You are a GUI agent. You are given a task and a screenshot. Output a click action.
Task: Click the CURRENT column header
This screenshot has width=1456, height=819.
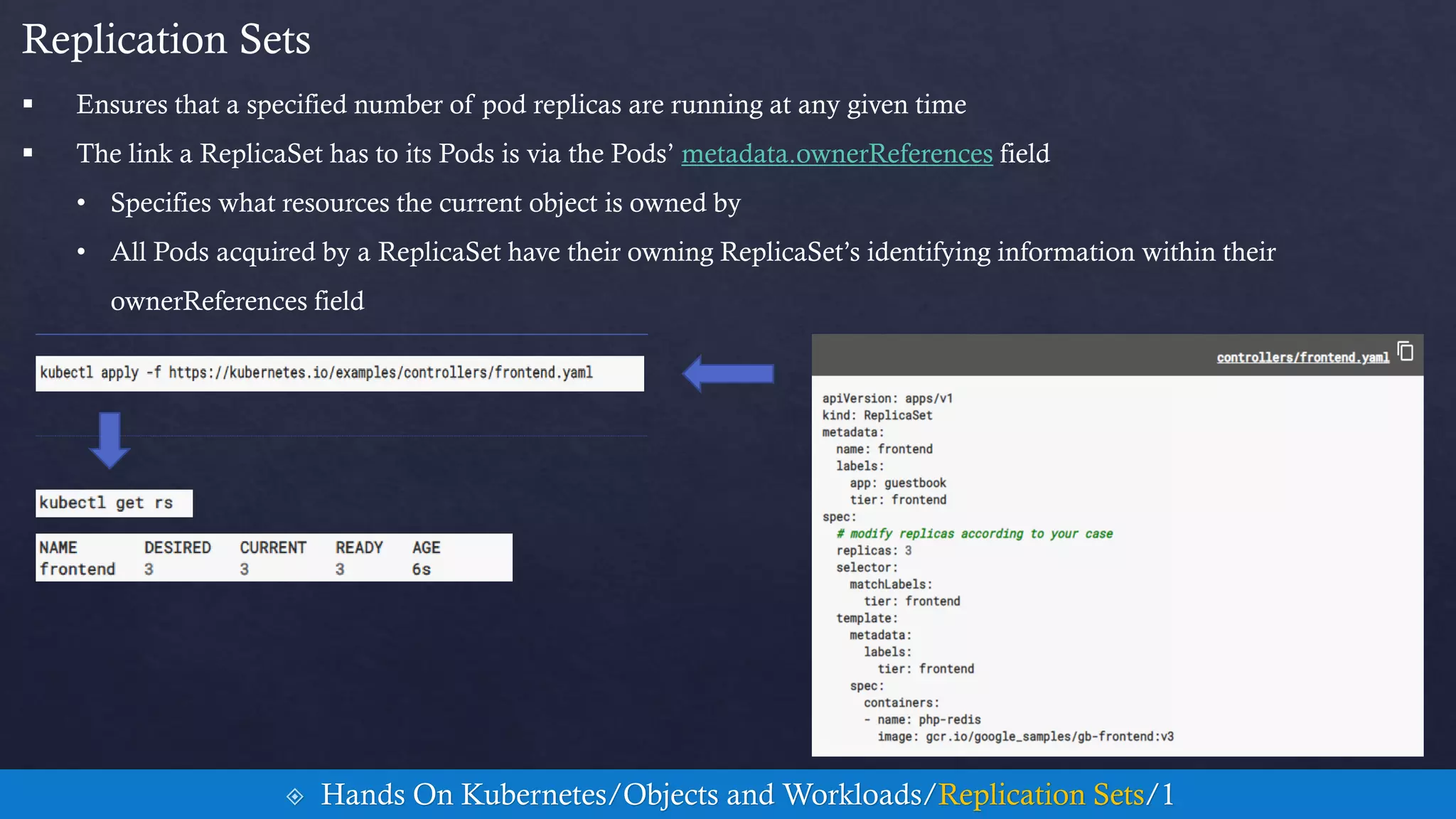[273, 547]
